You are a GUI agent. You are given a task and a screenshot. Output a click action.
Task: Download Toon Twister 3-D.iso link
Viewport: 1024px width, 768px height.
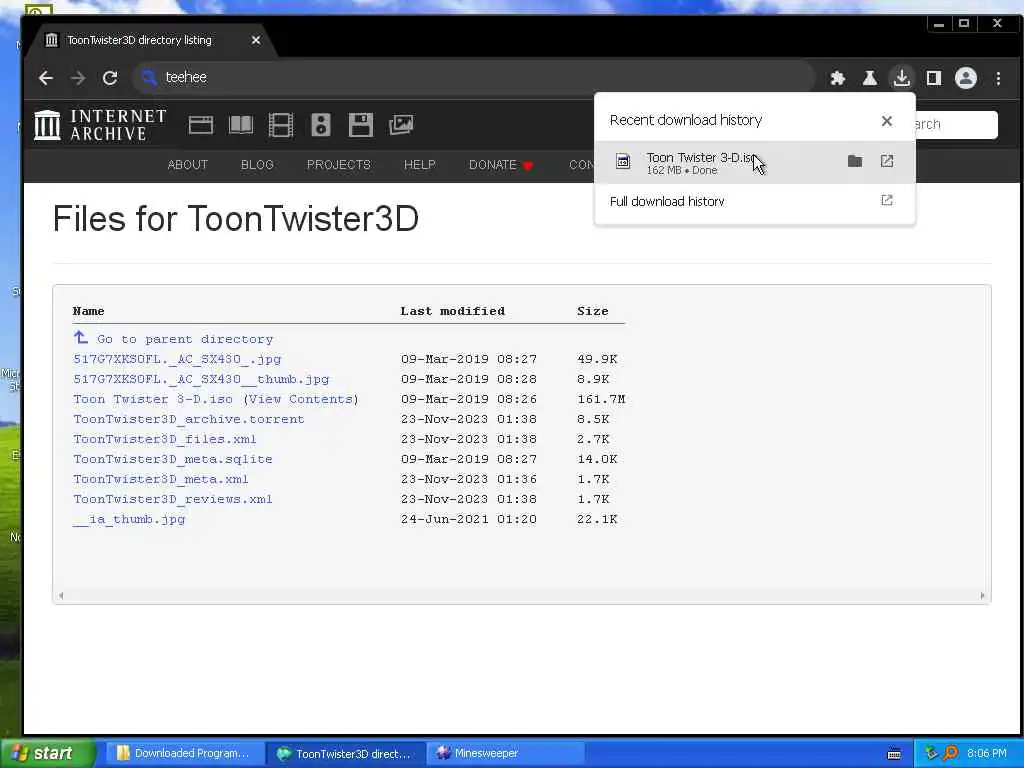coord(153,399)
